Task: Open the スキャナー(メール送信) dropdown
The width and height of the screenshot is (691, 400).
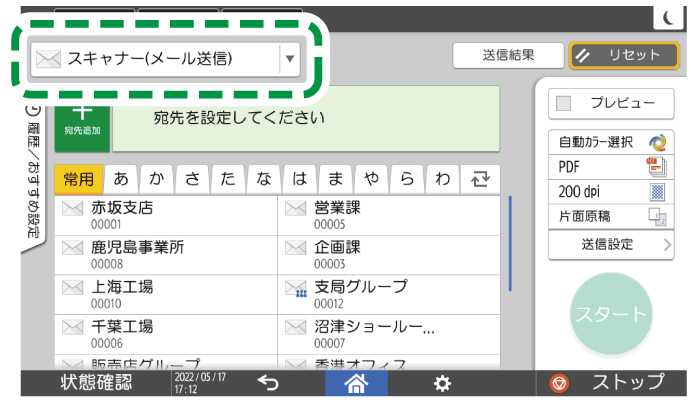Action: 165,59
